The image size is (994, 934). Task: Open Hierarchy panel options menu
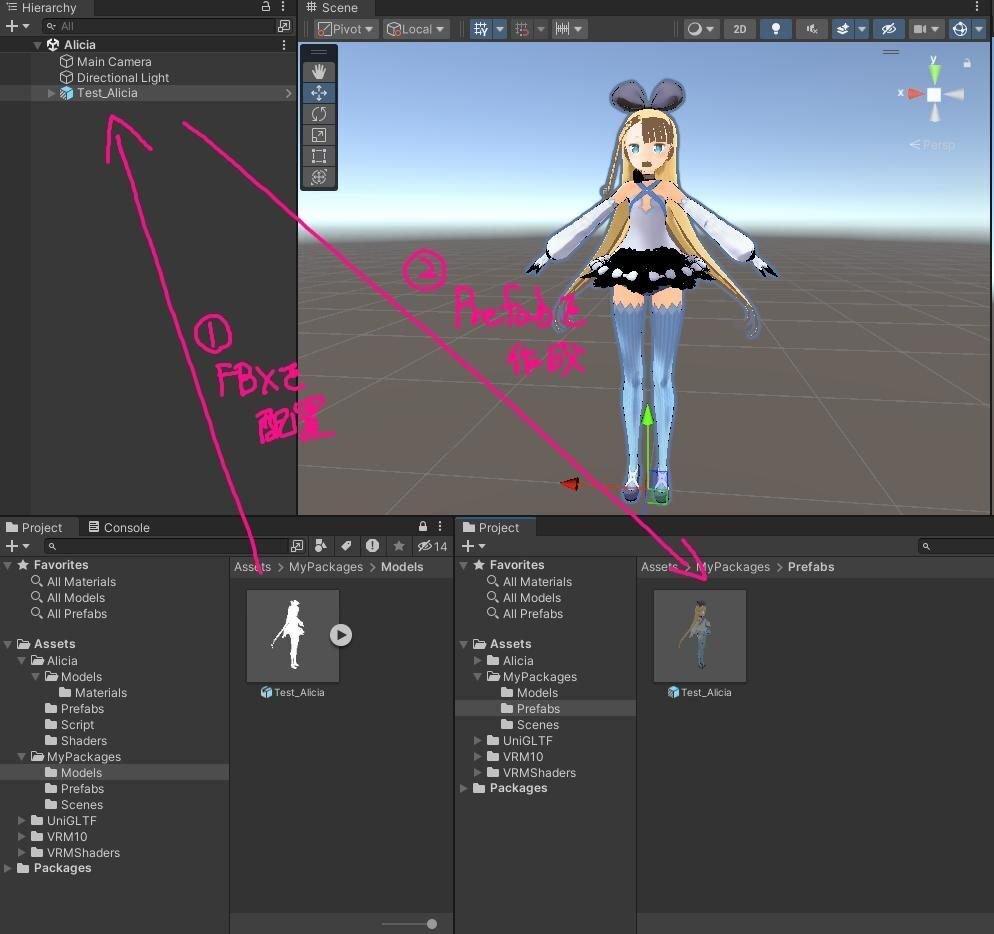pyautogui.click(x=283, y=6)
